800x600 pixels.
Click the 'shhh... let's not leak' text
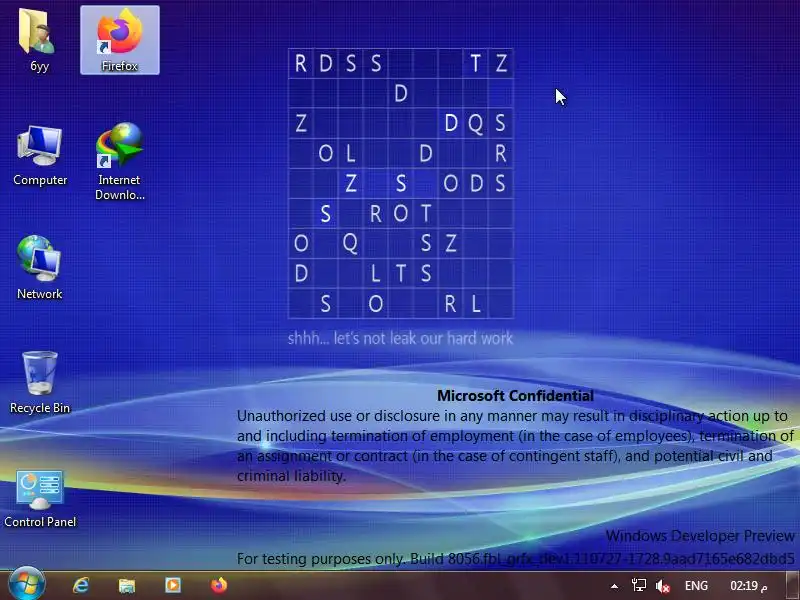pos(400,338)
